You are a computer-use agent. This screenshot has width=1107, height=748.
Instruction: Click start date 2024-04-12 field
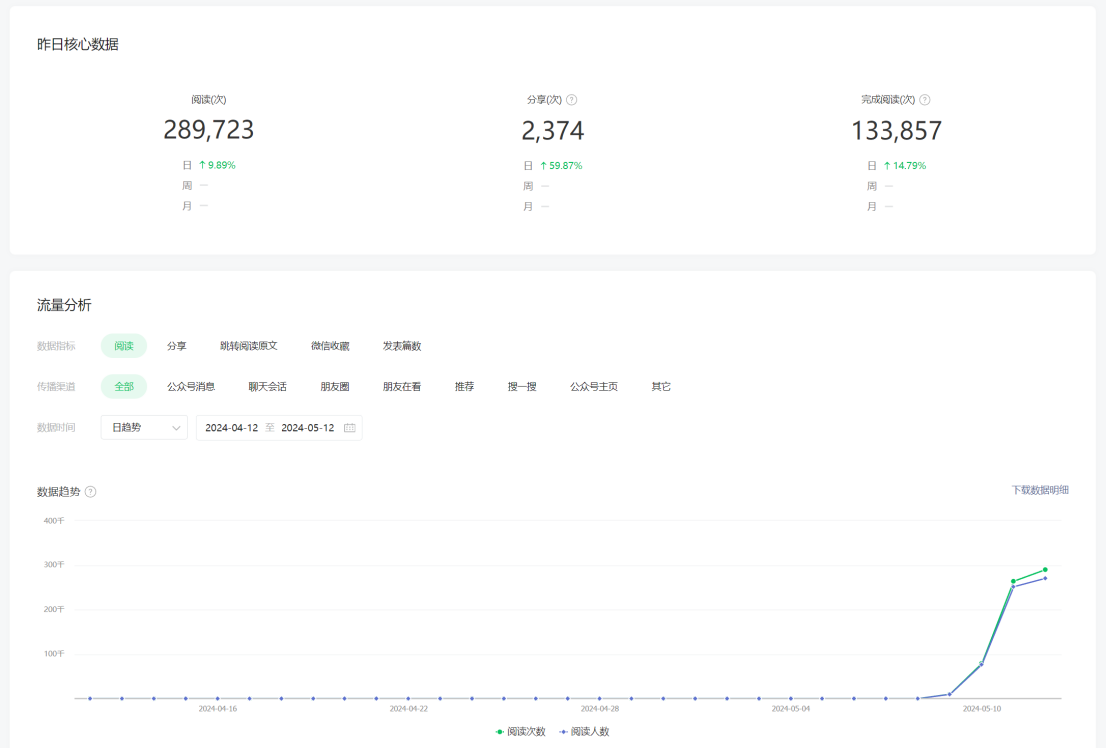pyautogui.click(x=232, y=428)
